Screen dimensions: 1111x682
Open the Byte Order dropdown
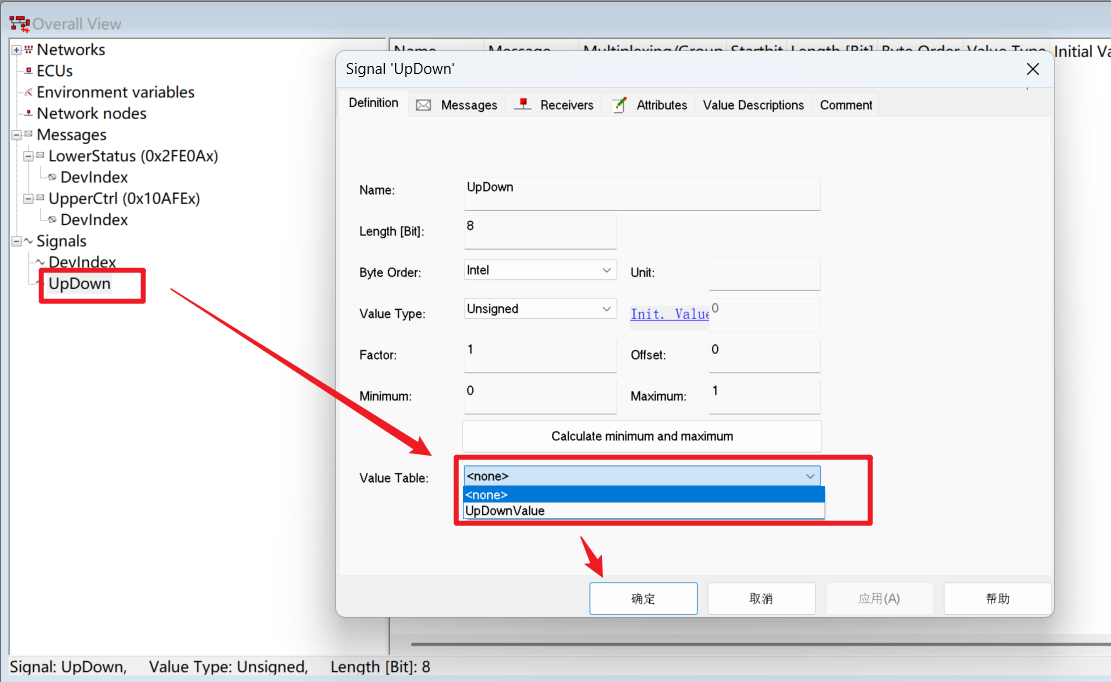coord(607,271)
